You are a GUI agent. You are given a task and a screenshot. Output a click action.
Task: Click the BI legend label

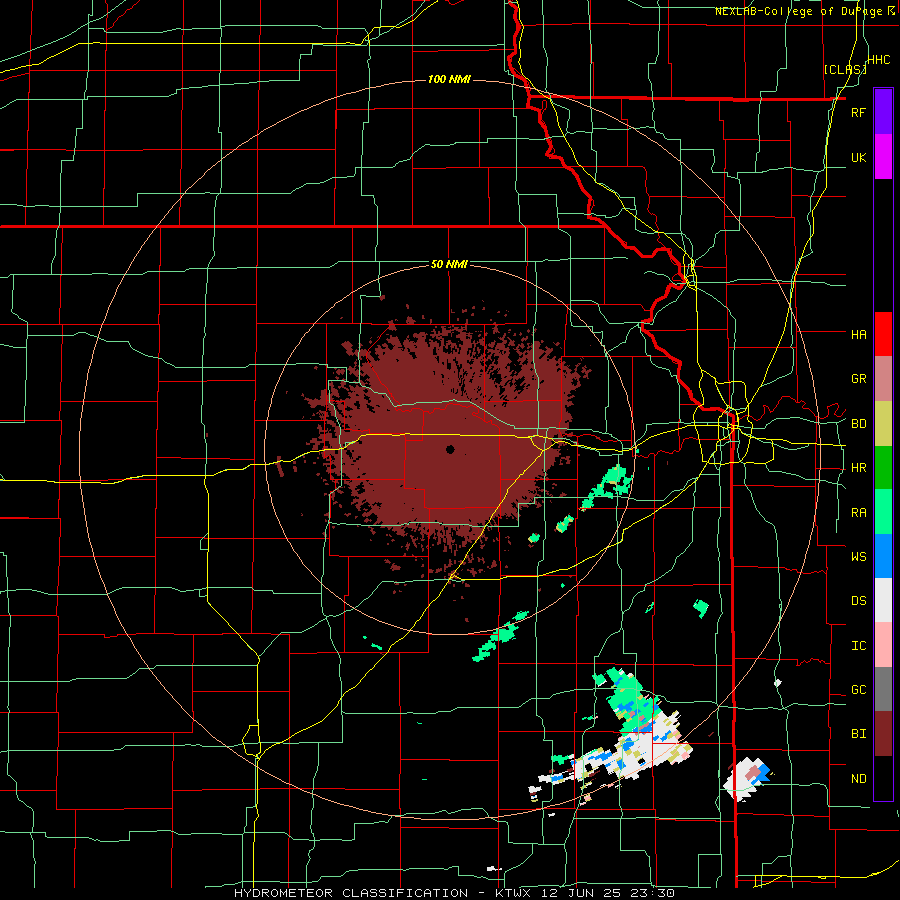(858, 734)
